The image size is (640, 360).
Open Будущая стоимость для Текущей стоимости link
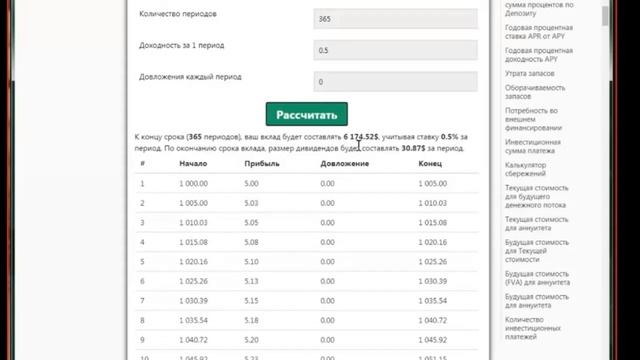pos(537,251)
